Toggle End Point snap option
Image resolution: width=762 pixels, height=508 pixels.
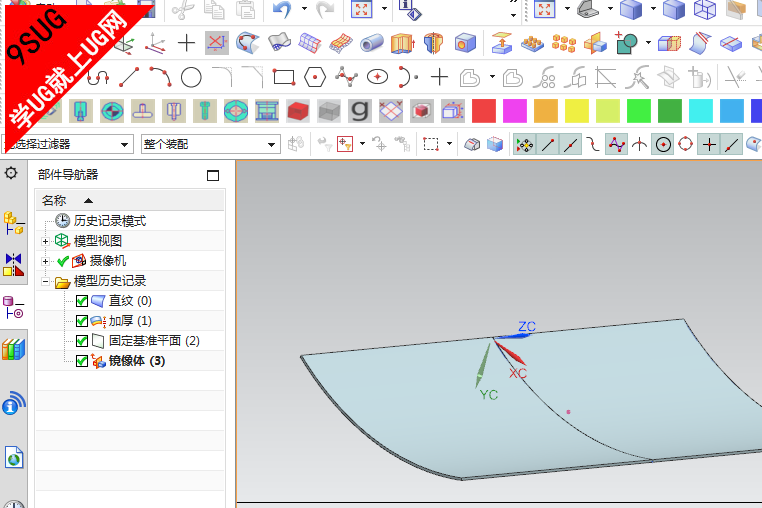click(x=548, y=144)
